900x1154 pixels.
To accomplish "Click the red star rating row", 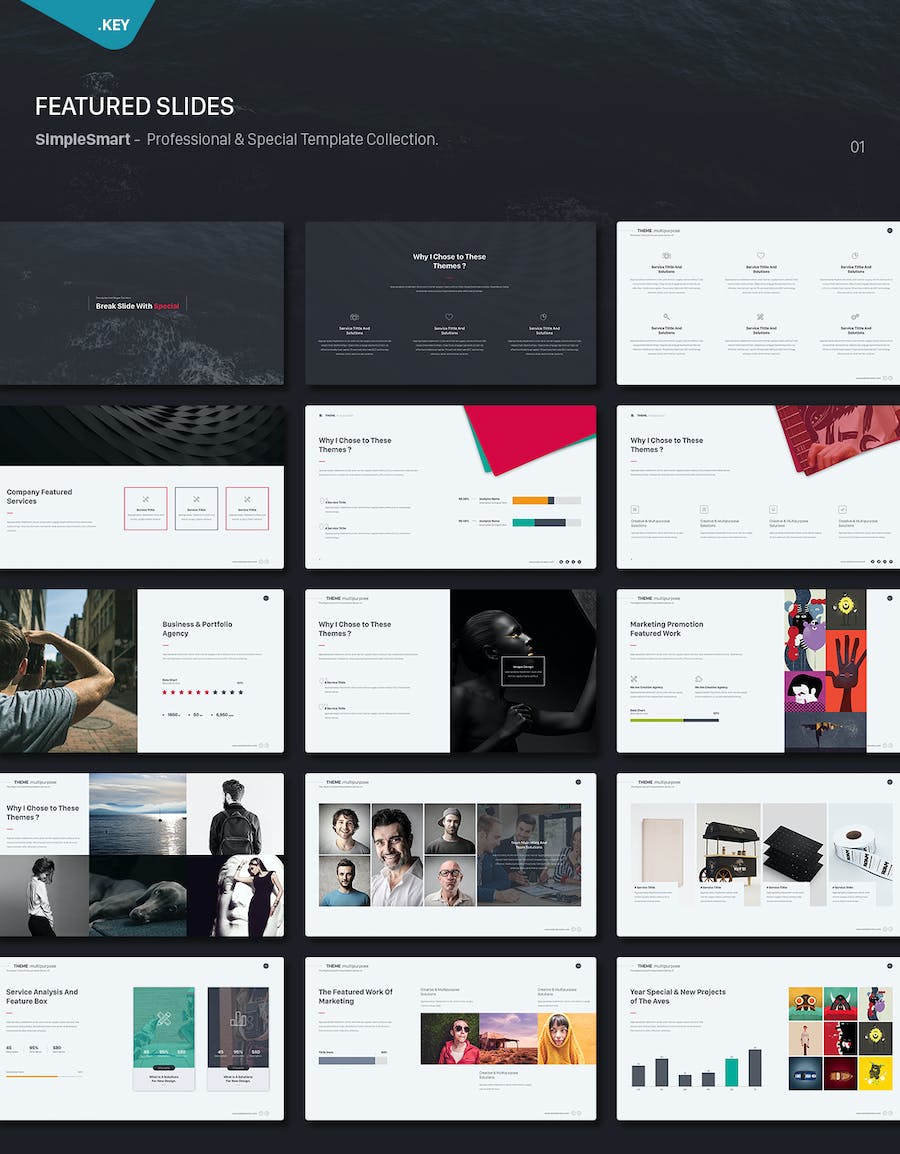I will point(203,692).
